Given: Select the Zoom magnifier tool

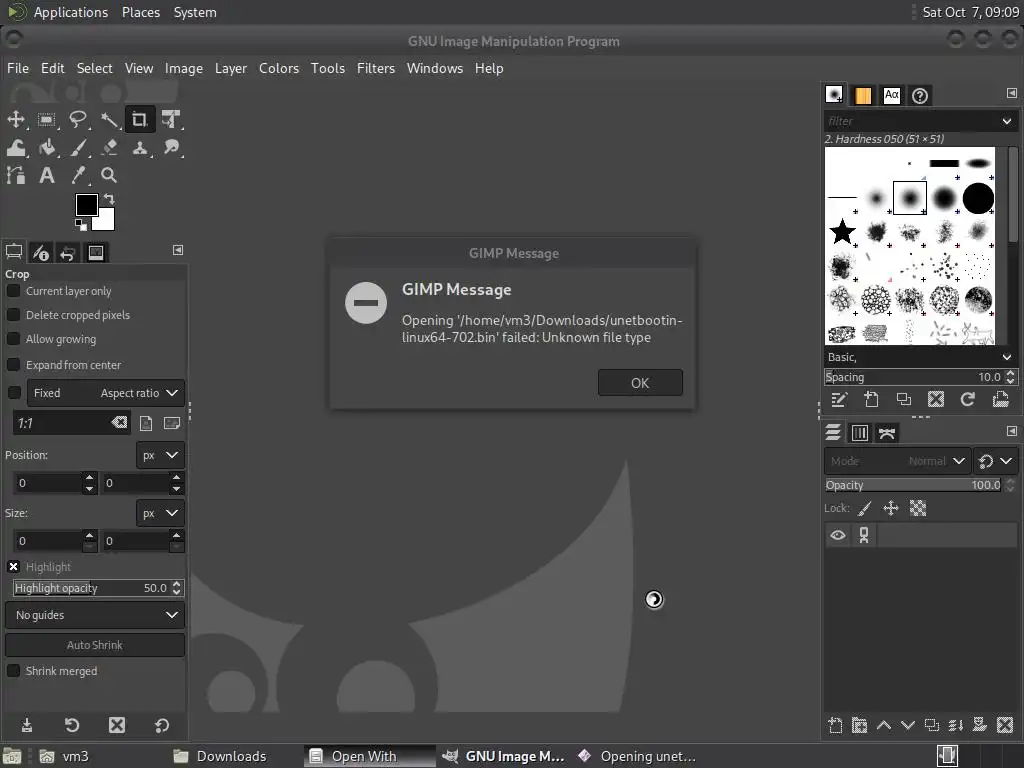Looking at the screenshot, I should pyautogui.click(x=109, y=175).
